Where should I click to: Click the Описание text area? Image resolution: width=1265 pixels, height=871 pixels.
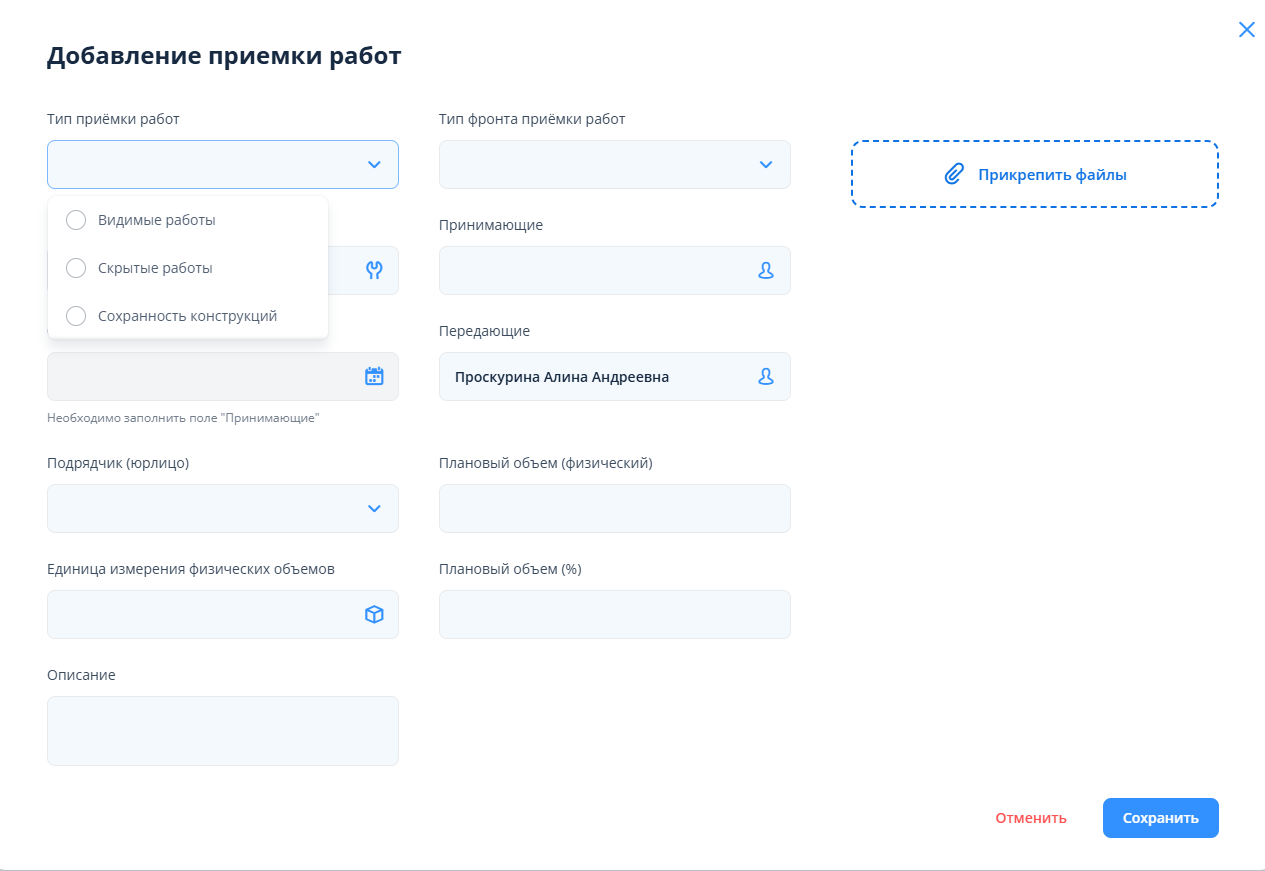click(x=222, y=731)
